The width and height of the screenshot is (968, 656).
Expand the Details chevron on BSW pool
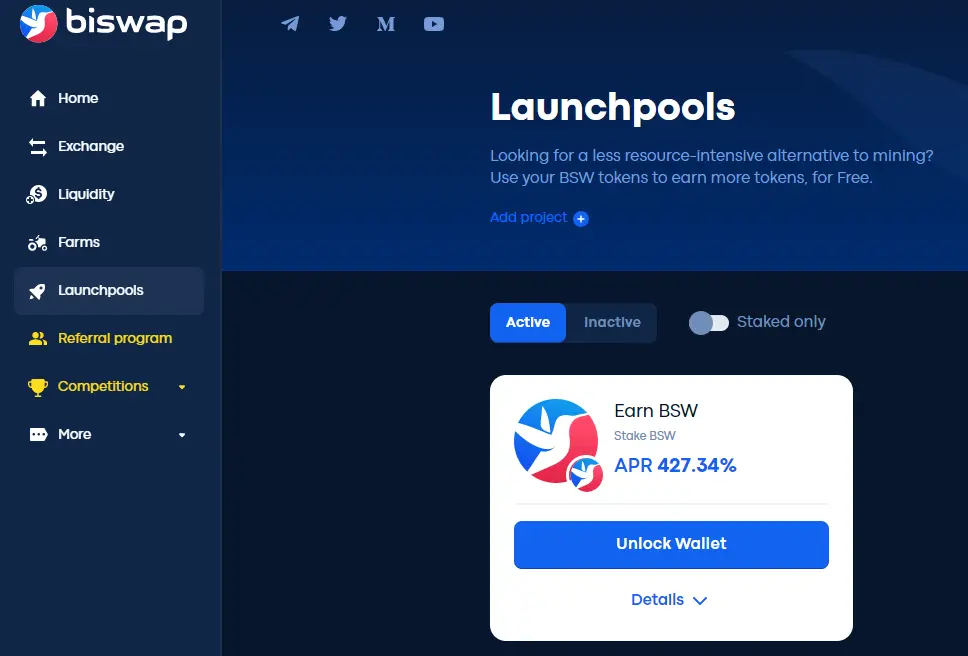[699, 600]
